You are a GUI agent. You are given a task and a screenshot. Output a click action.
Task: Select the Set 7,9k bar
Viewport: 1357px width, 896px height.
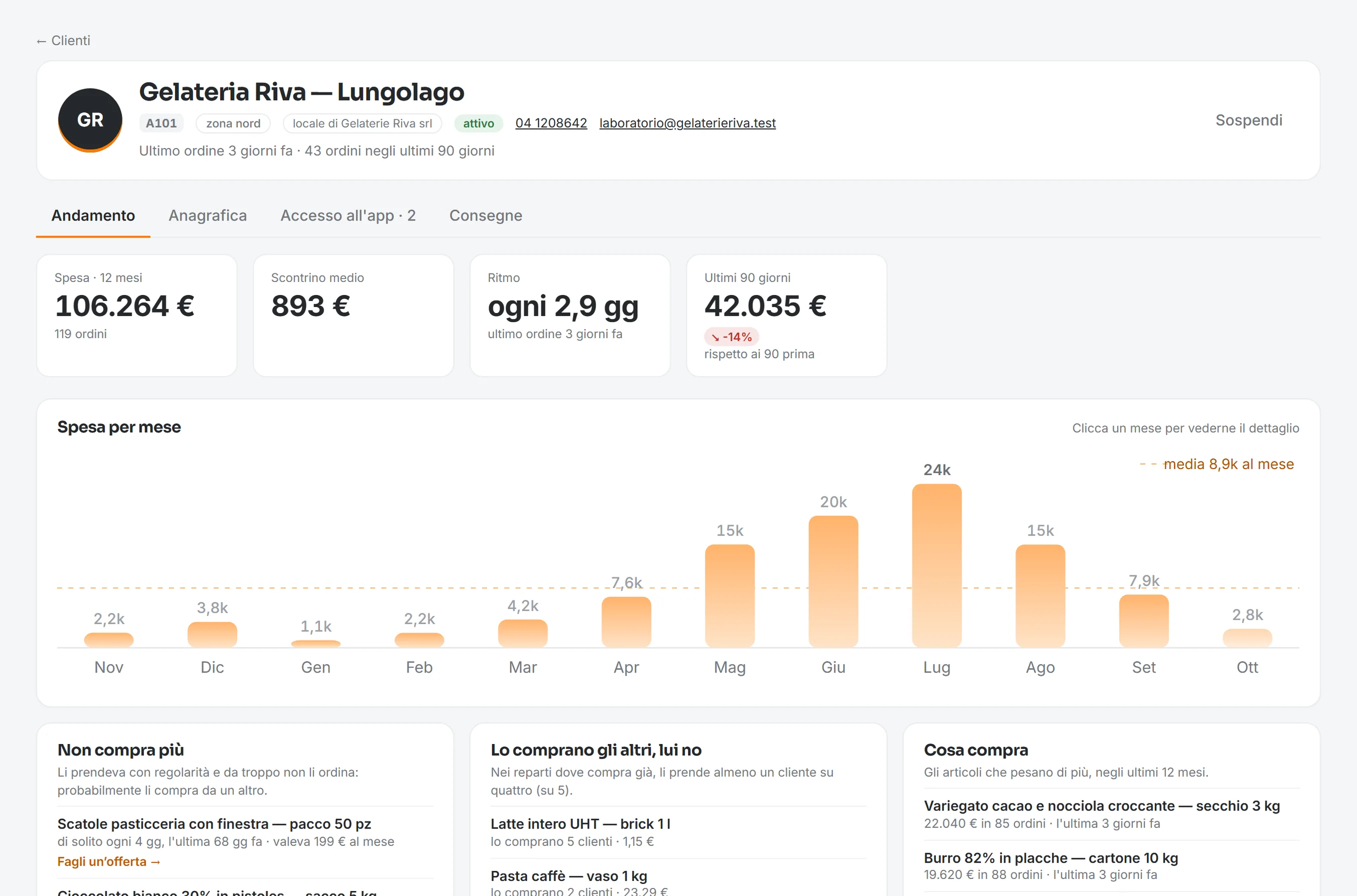click(x=1144, y=620)
